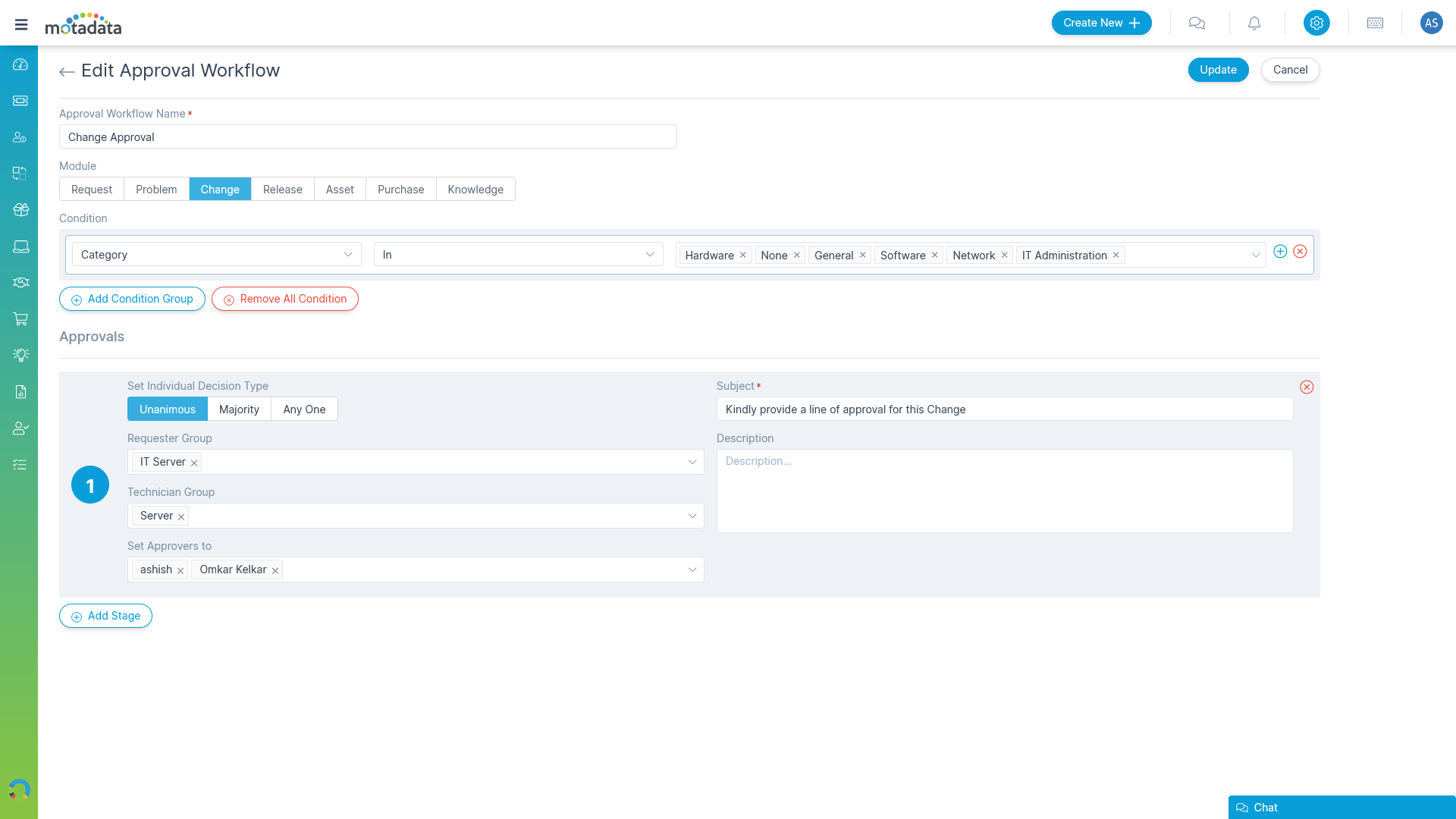Switch module to Release
The height and width of the screenshot is (819, 1456).
tap(283, 189)
